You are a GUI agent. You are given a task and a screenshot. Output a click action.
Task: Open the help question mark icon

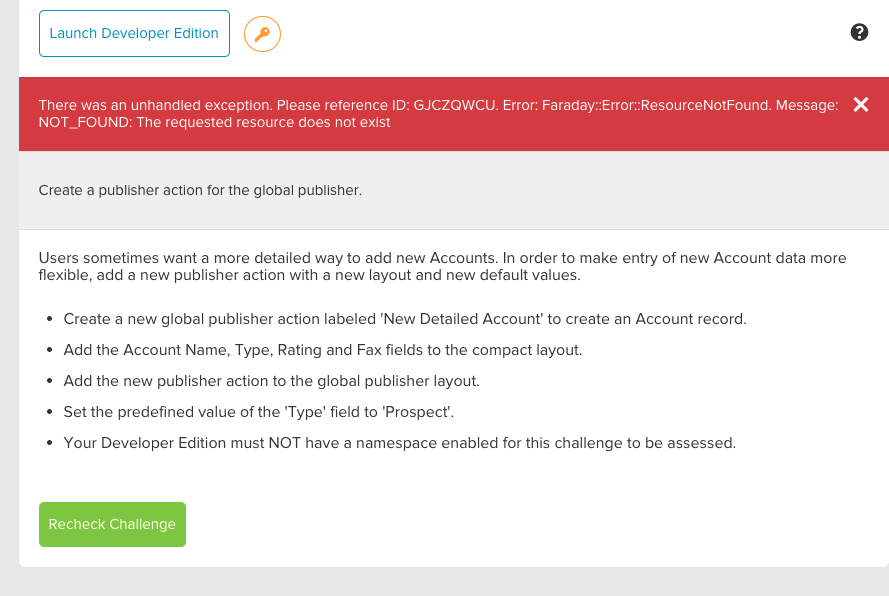coord(859,33)
